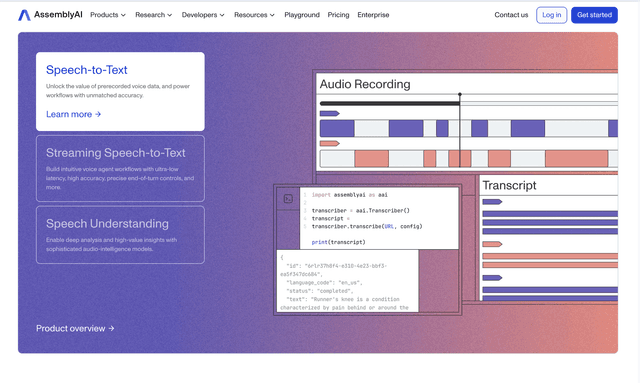
Task: Open the Developers dropdown chevron
Action: click(x=222, y=15)
